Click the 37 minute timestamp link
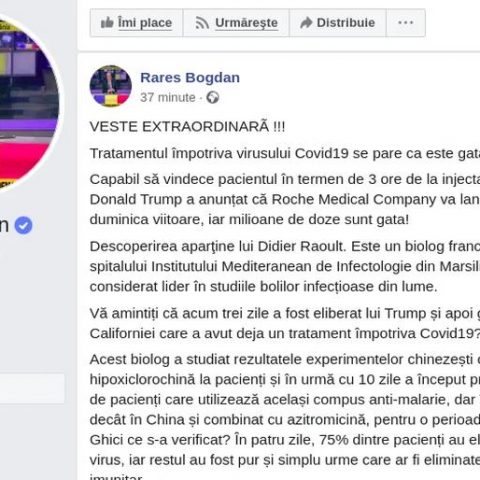Image resolution: width=480 pixels, height=480 pixels. (x=168, y=98)
